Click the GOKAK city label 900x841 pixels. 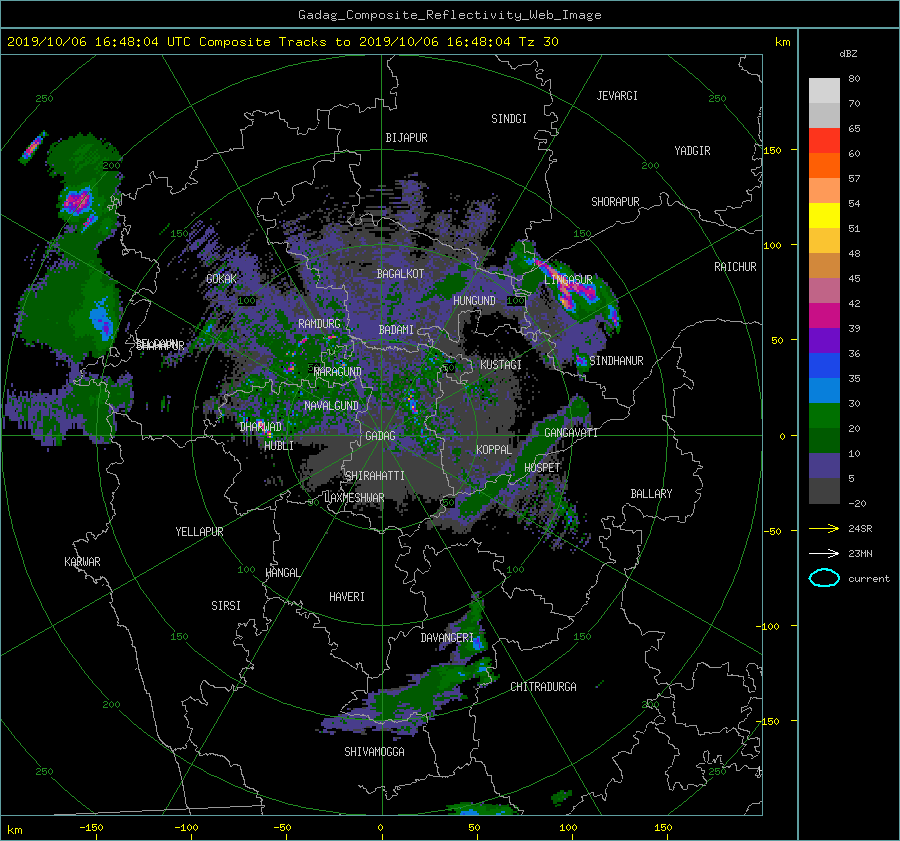(x=222, y=279)
